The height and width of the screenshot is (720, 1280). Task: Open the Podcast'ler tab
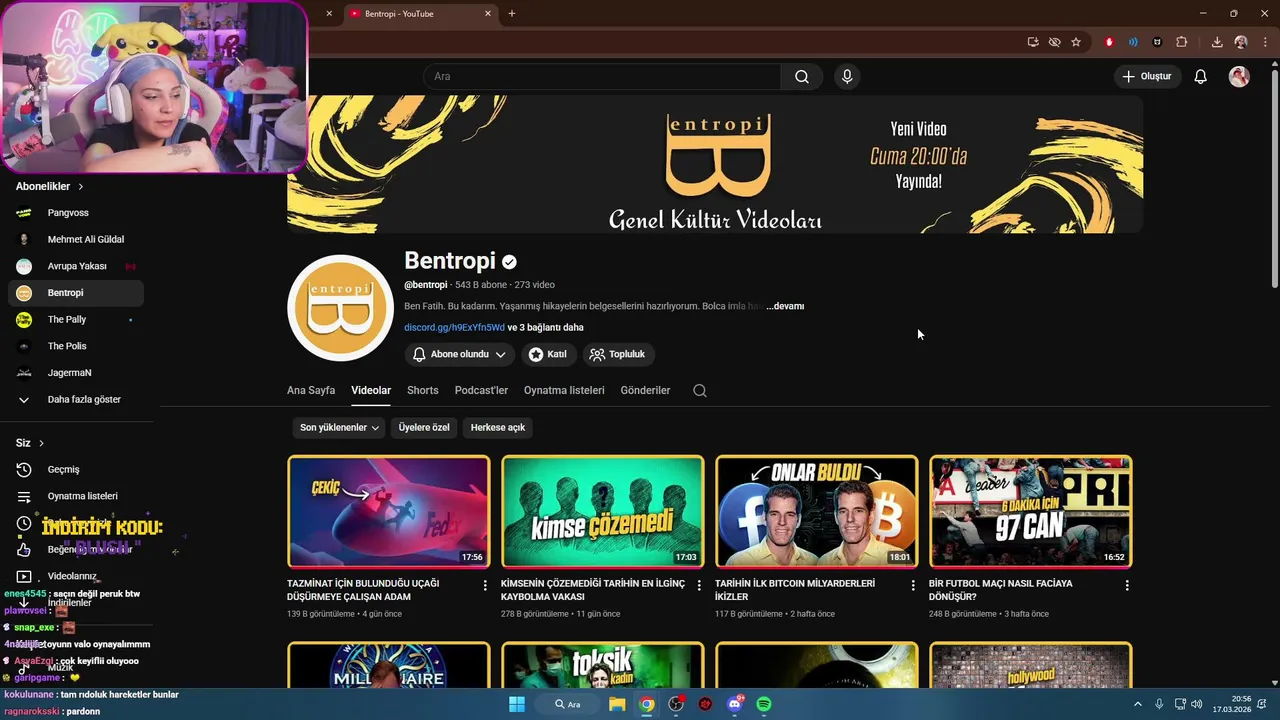pyautogui.click(x=481, y=390)
